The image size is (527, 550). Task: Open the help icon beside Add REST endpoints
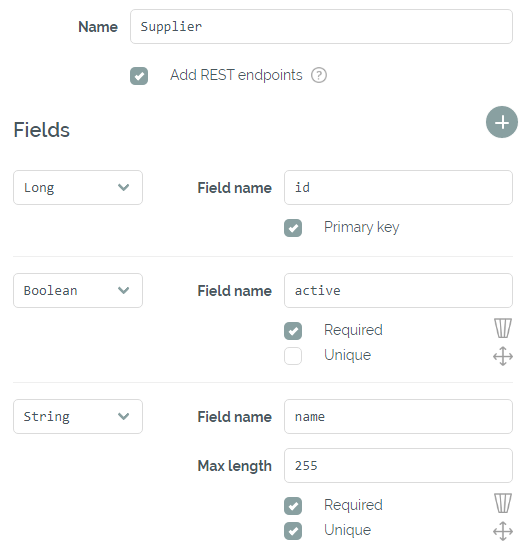319,75
